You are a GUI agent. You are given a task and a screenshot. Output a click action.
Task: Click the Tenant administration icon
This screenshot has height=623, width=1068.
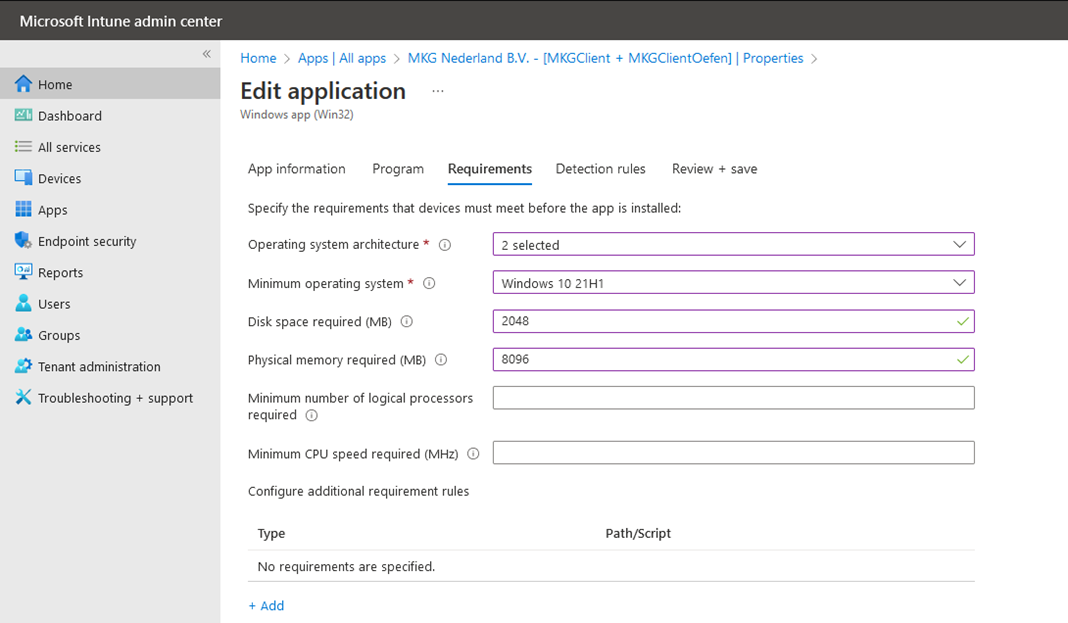[23, 366]
